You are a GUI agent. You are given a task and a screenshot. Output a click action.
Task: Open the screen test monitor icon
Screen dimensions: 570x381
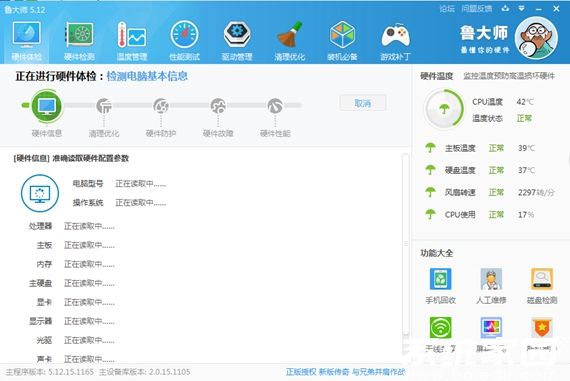(x=491, y=327)
